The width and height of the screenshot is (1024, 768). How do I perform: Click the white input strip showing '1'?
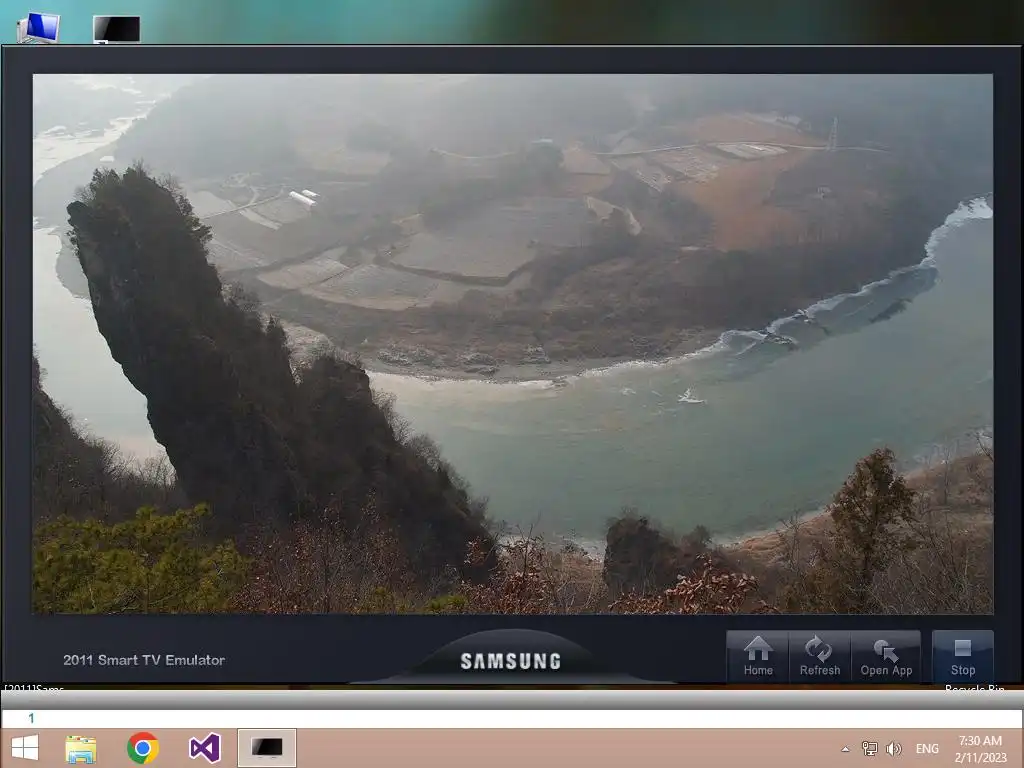tap(512, 718)
